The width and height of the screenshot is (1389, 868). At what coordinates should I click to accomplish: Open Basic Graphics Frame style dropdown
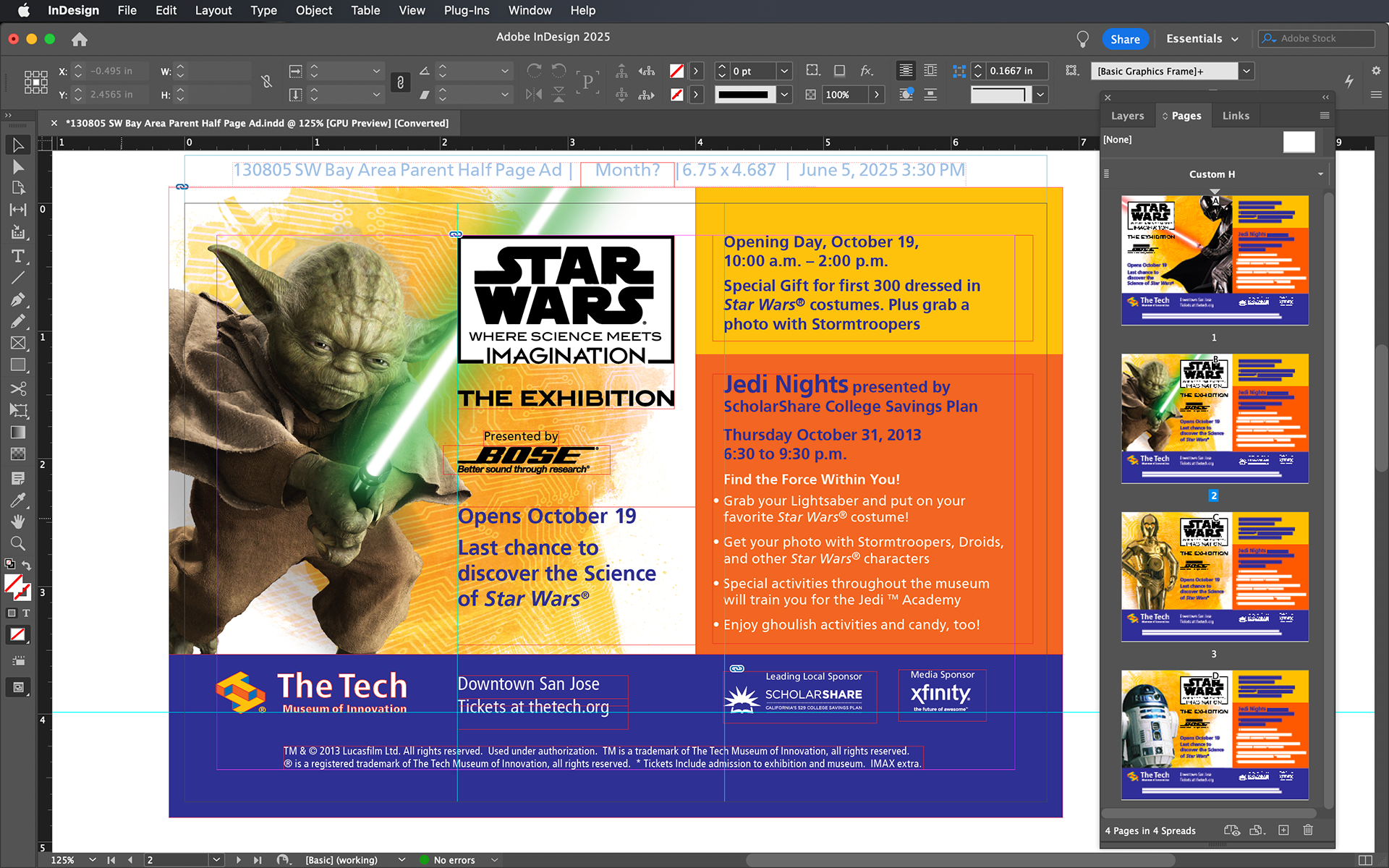pyautogui.click(x=1246, y=71)
